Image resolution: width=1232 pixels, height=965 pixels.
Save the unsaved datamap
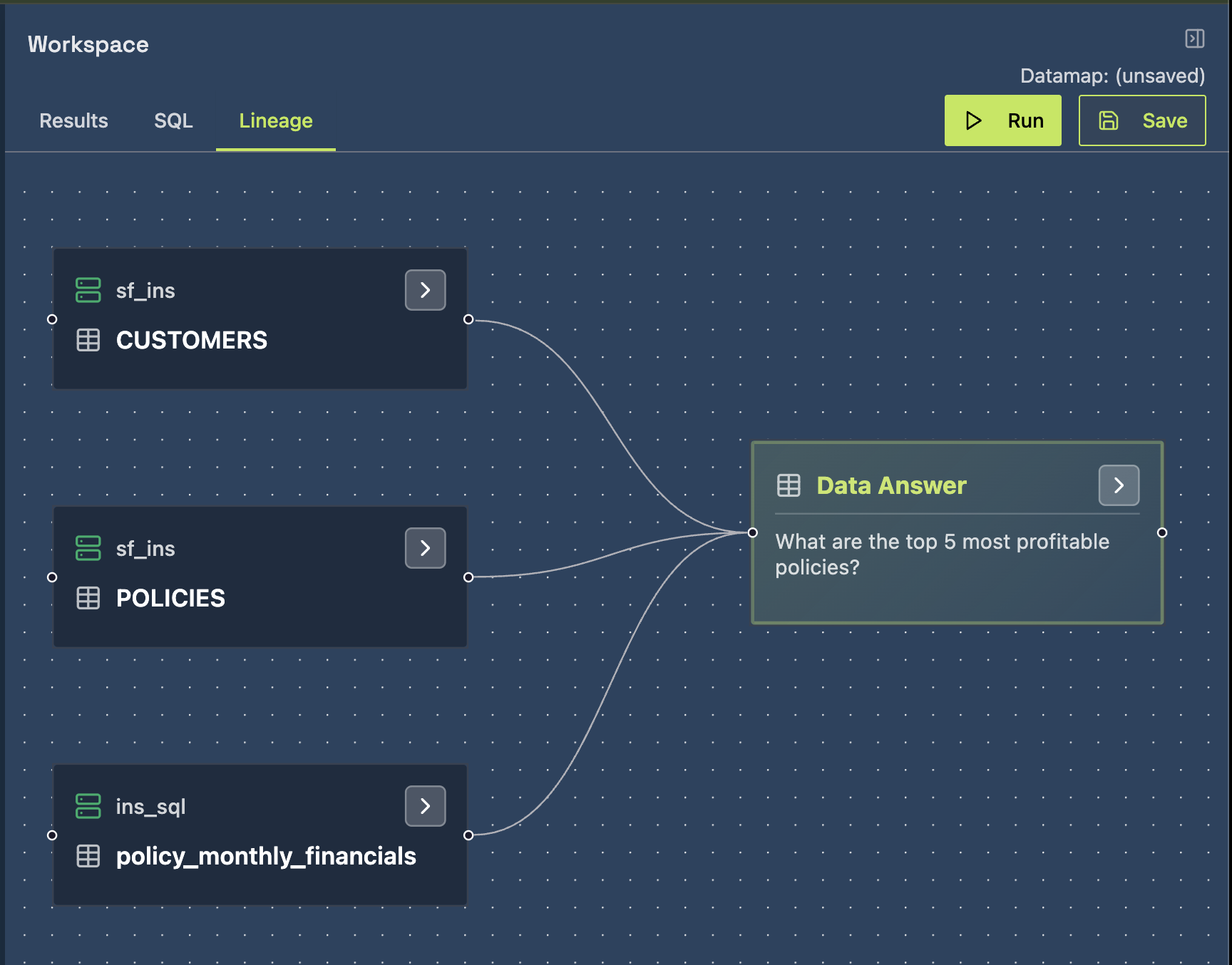point(1141,120)
